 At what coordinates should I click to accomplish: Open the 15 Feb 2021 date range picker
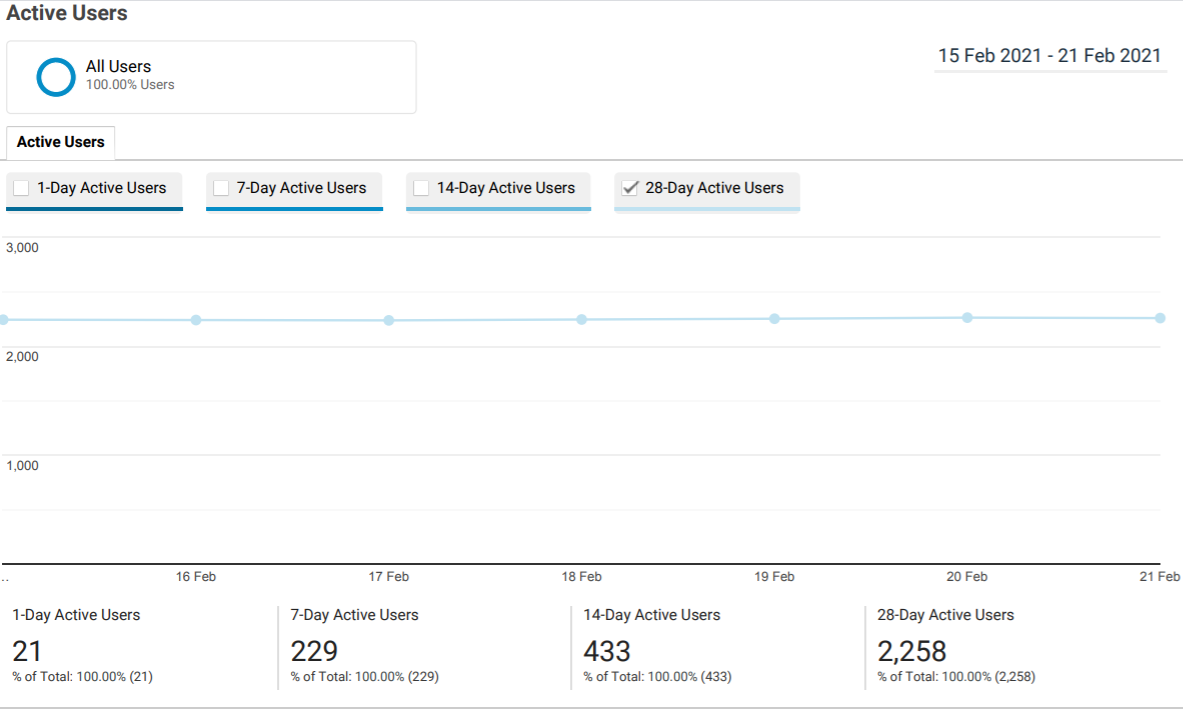pos(1049,56)
